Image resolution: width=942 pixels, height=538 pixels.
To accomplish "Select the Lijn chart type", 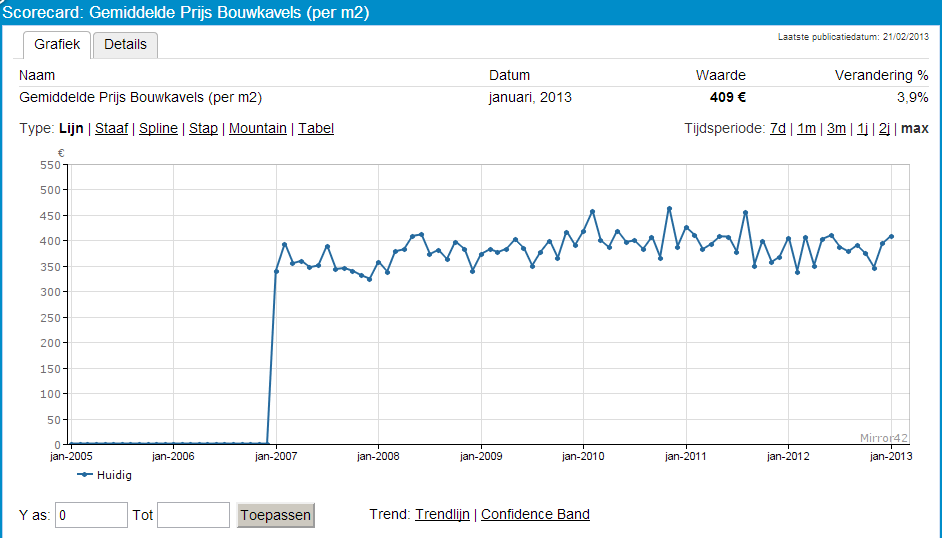I will (71, 128).
